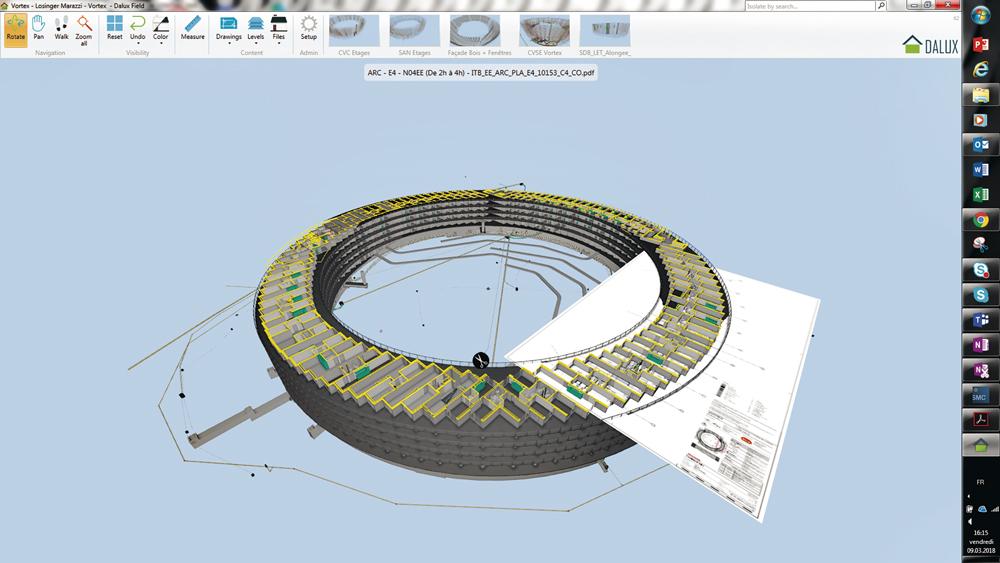Image resolution: width=1000 pixels, height=563 pixels.
Task: Open the Façade Bois + Fenêtres view
Action: (479, 35)
